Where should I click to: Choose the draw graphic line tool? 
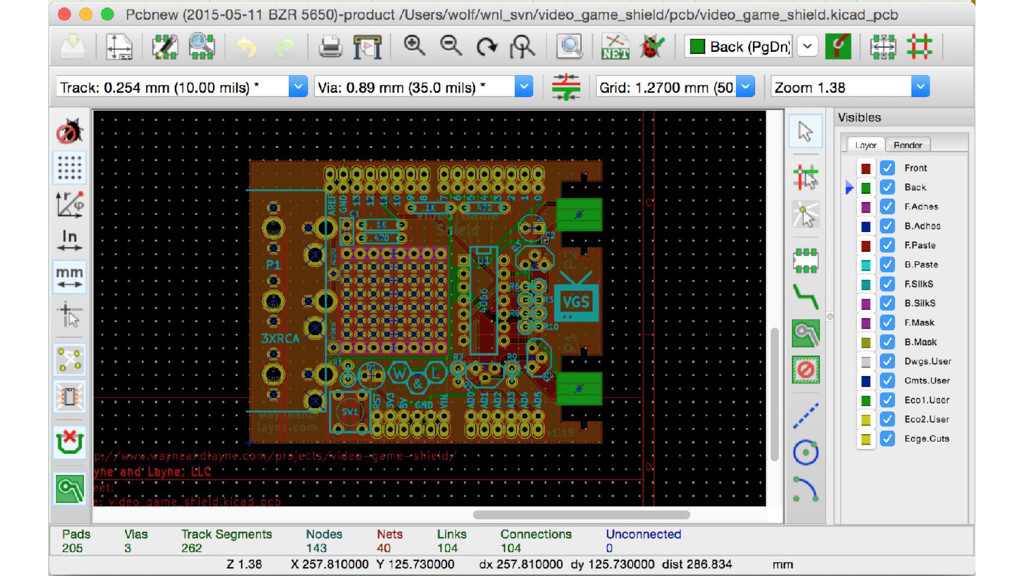[x=805, y=416]
